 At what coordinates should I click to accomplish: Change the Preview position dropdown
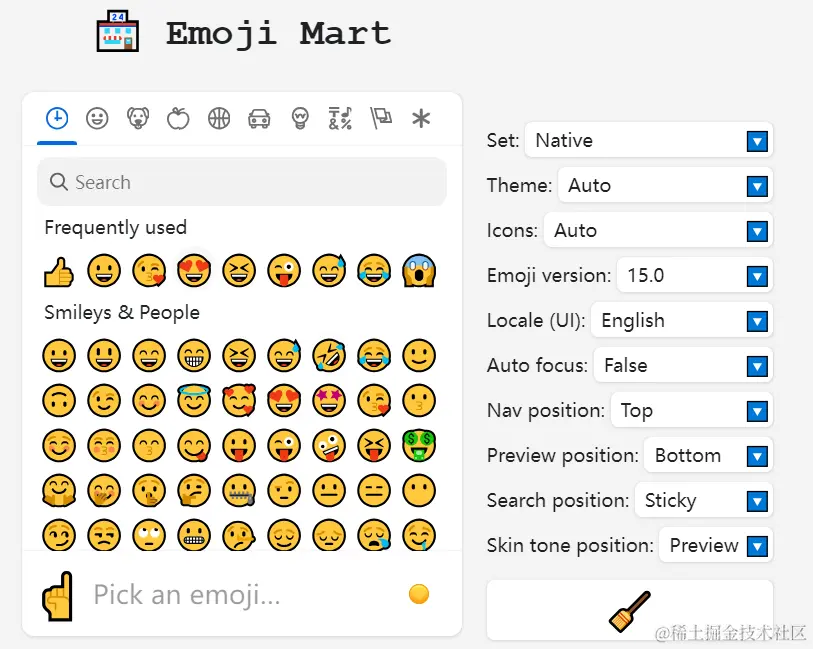(x=708, y=456)
